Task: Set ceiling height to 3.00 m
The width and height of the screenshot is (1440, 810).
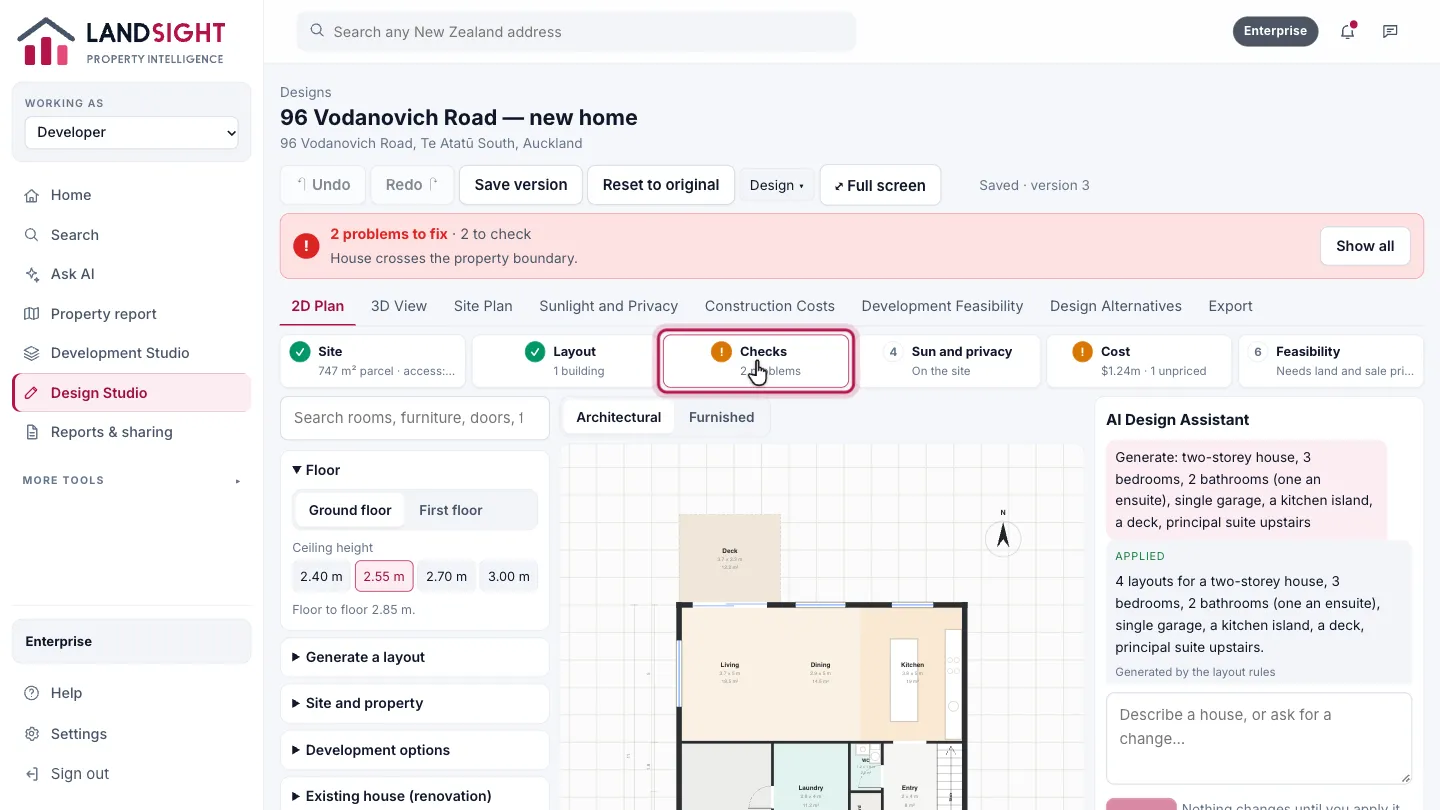Action: pos(508,576)
